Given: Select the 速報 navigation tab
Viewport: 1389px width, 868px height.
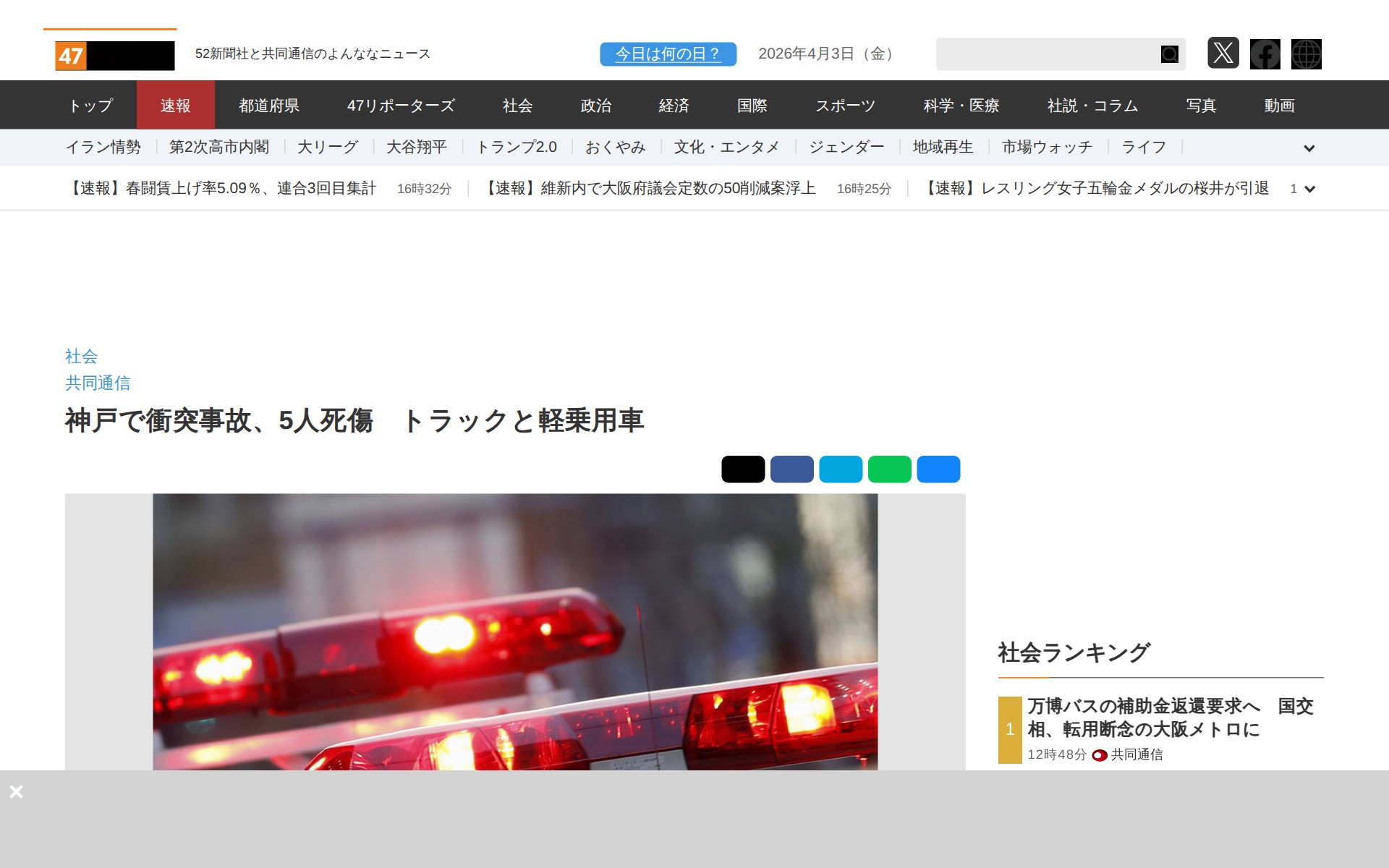Looking at the screenshot, I should pos(175,106).
